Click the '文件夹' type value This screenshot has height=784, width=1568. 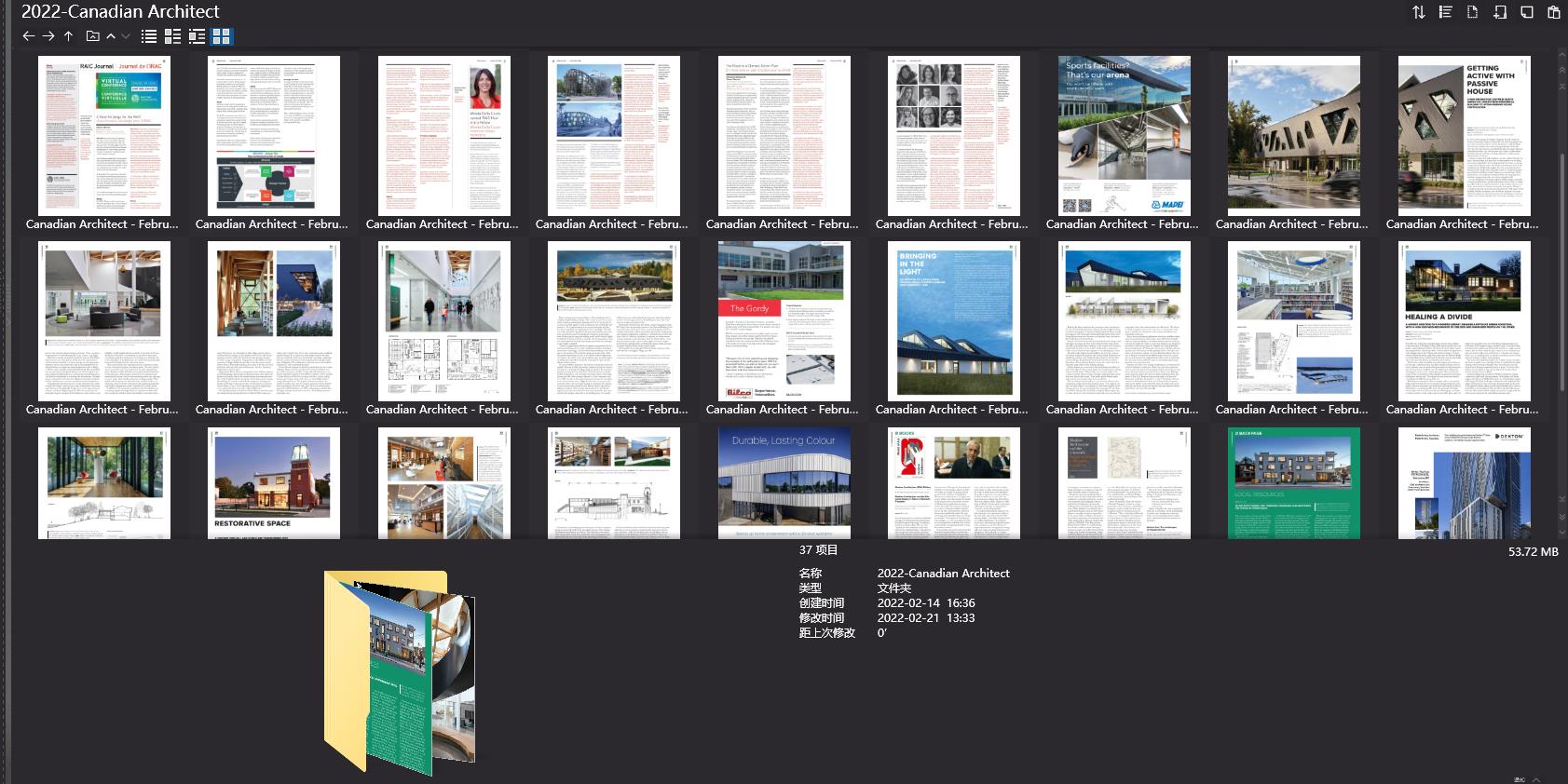point(893,588)
